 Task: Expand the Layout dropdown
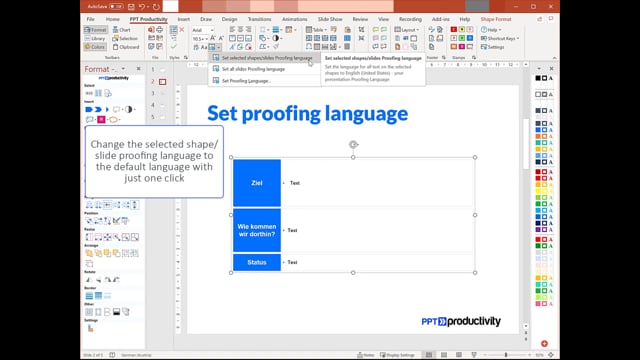pos(407,30)
